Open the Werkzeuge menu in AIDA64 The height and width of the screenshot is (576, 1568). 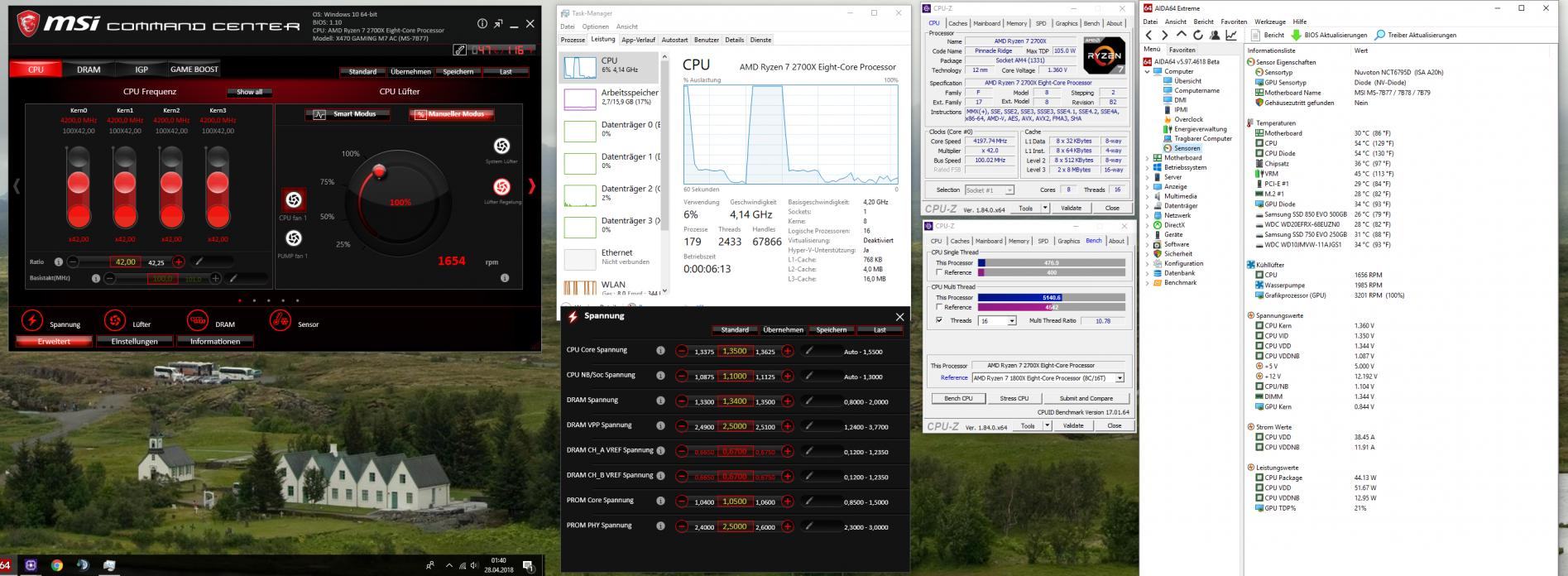(1270, 22)
